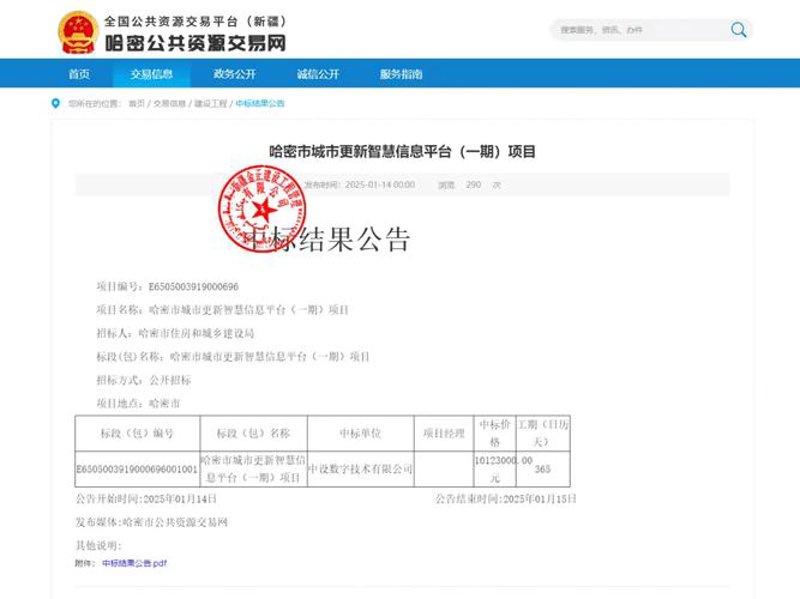The width and height of the screenshot is (800, 599).
Task: Click the red company seal stamp
Action: 262,209
